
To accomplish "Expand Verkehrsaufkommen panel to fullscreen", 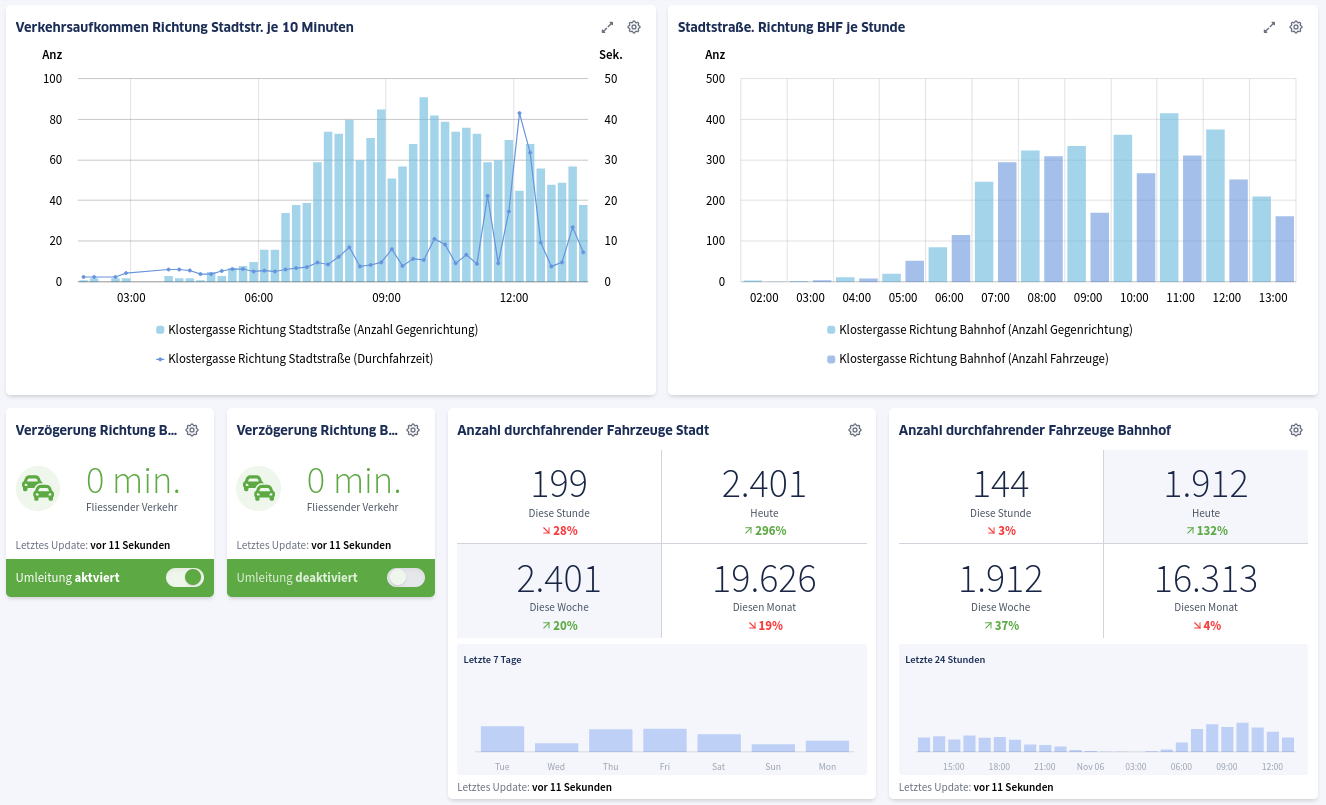I will [607, 27].
